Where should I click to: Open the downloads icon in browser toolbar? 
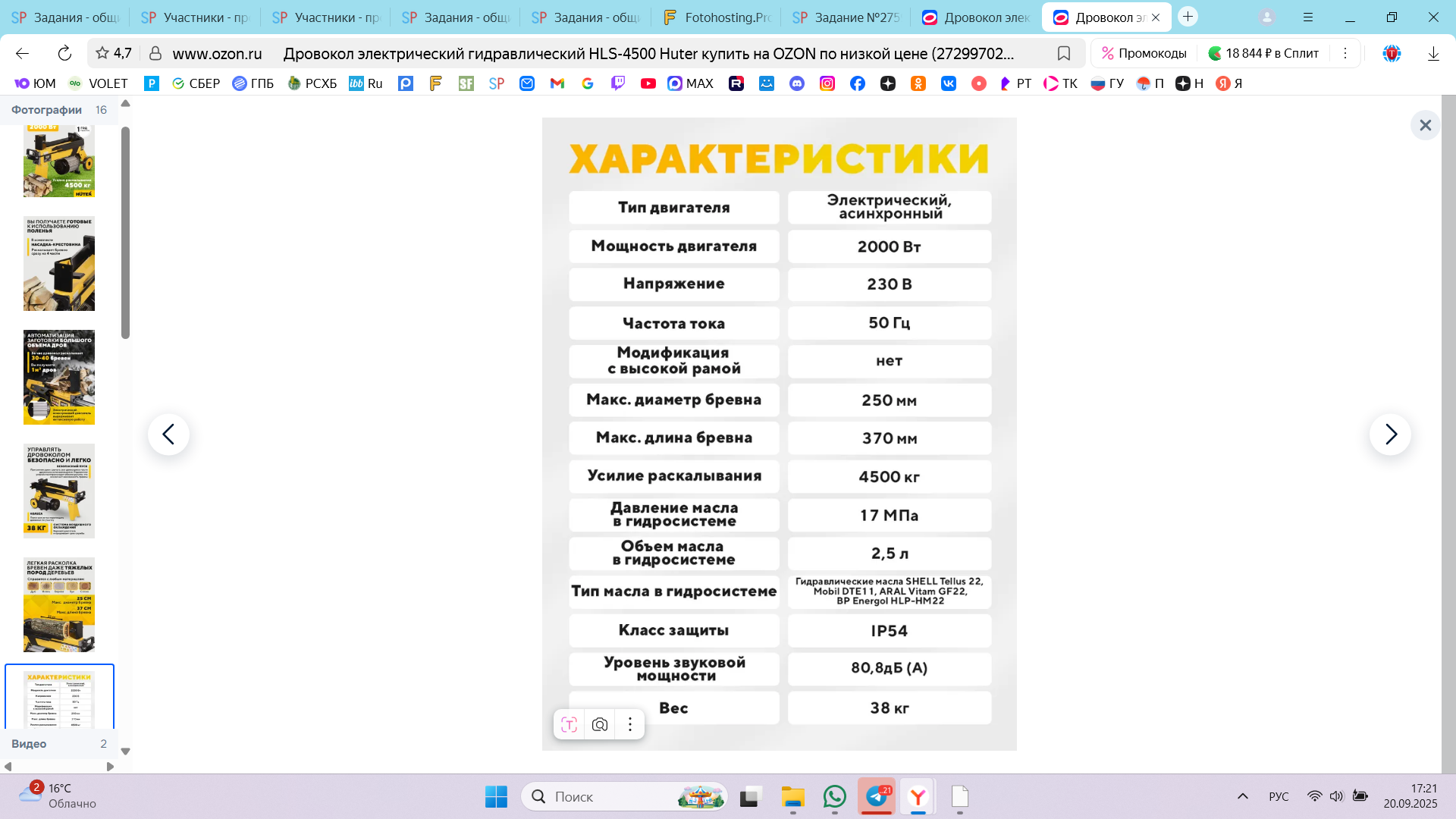[x=1432, y=53]
